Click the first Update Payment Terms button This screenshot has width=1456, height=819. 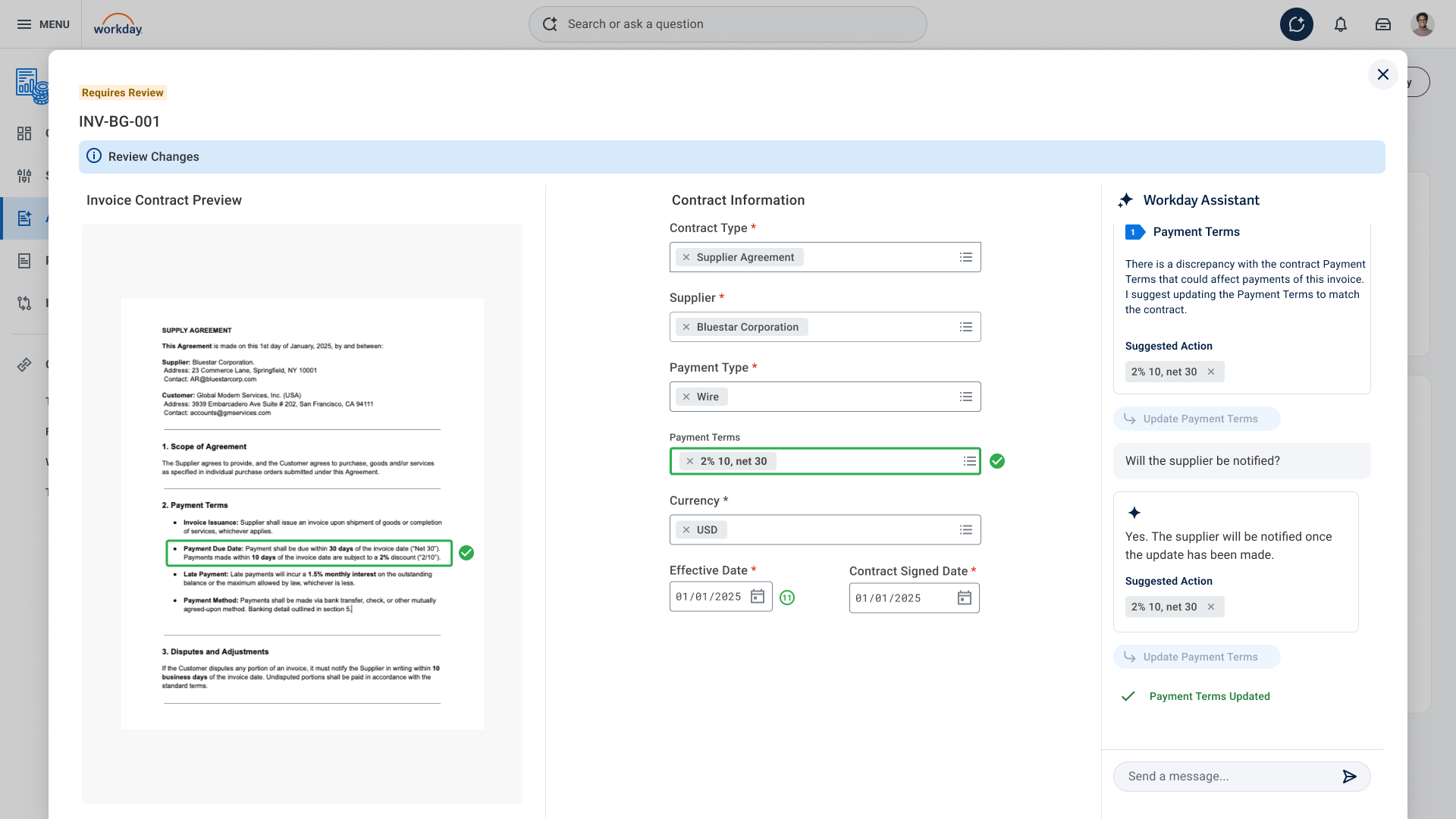coord(1197,419)
